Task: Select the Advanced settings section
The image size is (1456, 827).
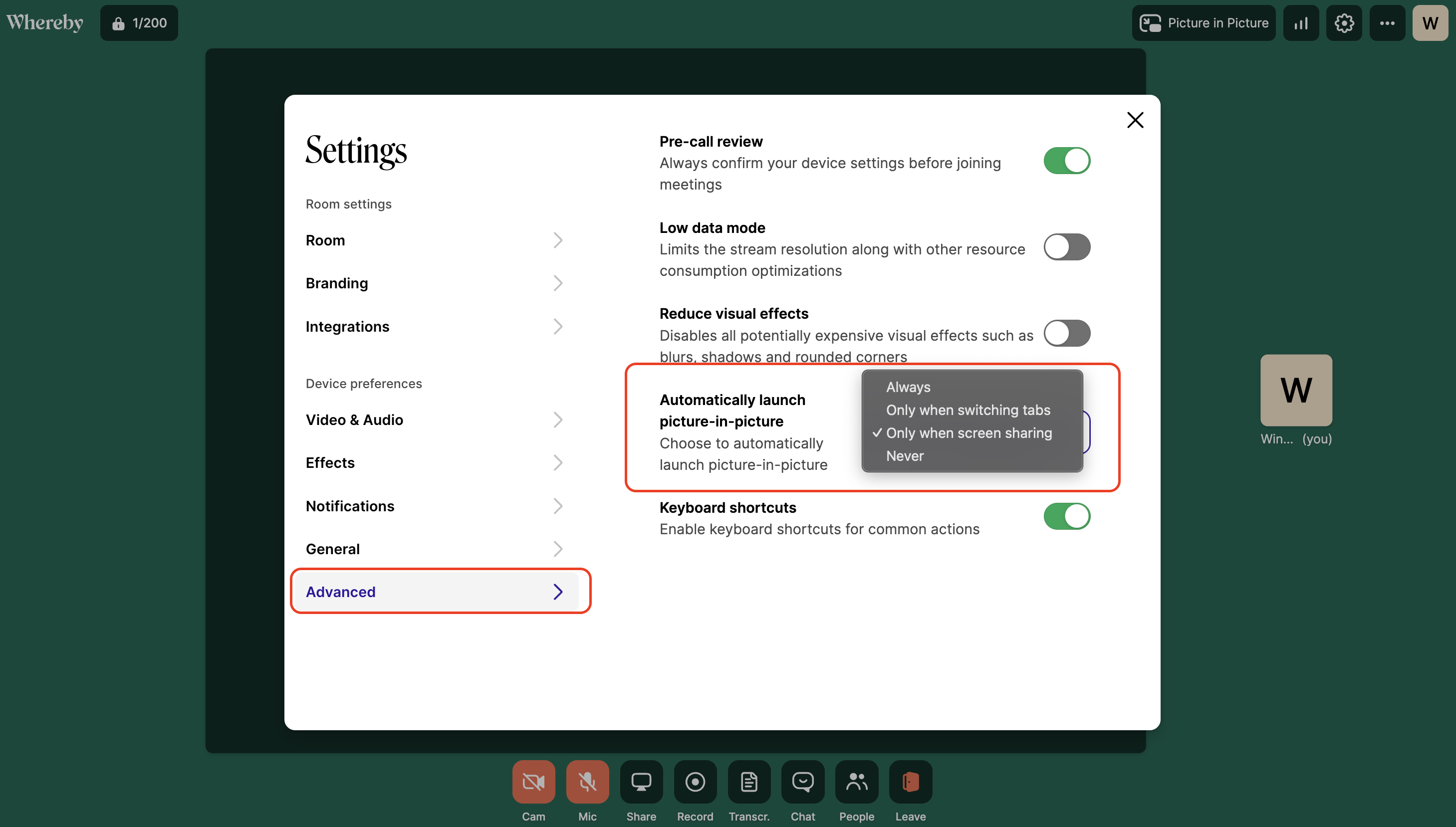Action: (x=436, y=592)
